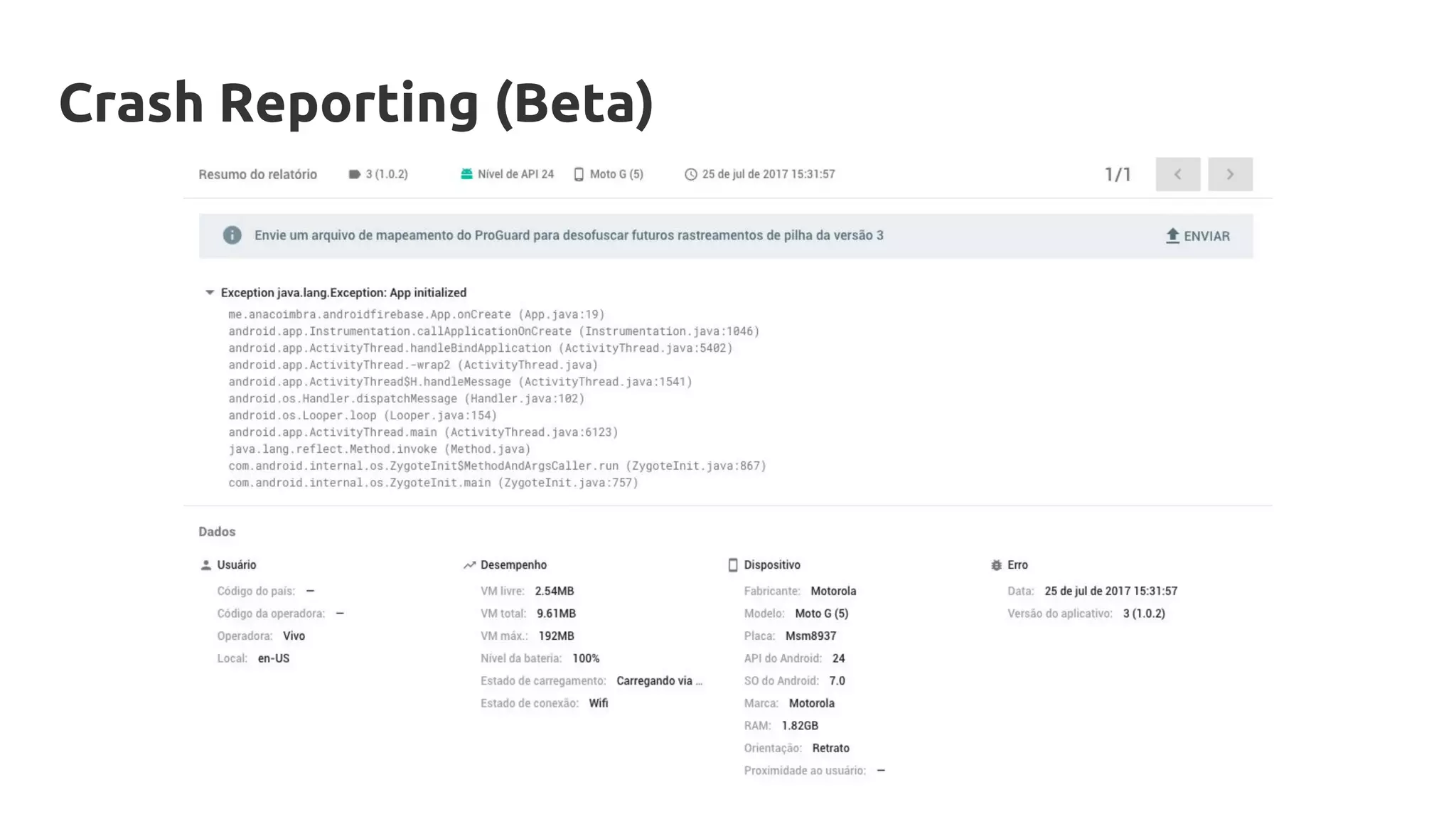Click stack line 'Method.invoke (Method.java)'

380,449
